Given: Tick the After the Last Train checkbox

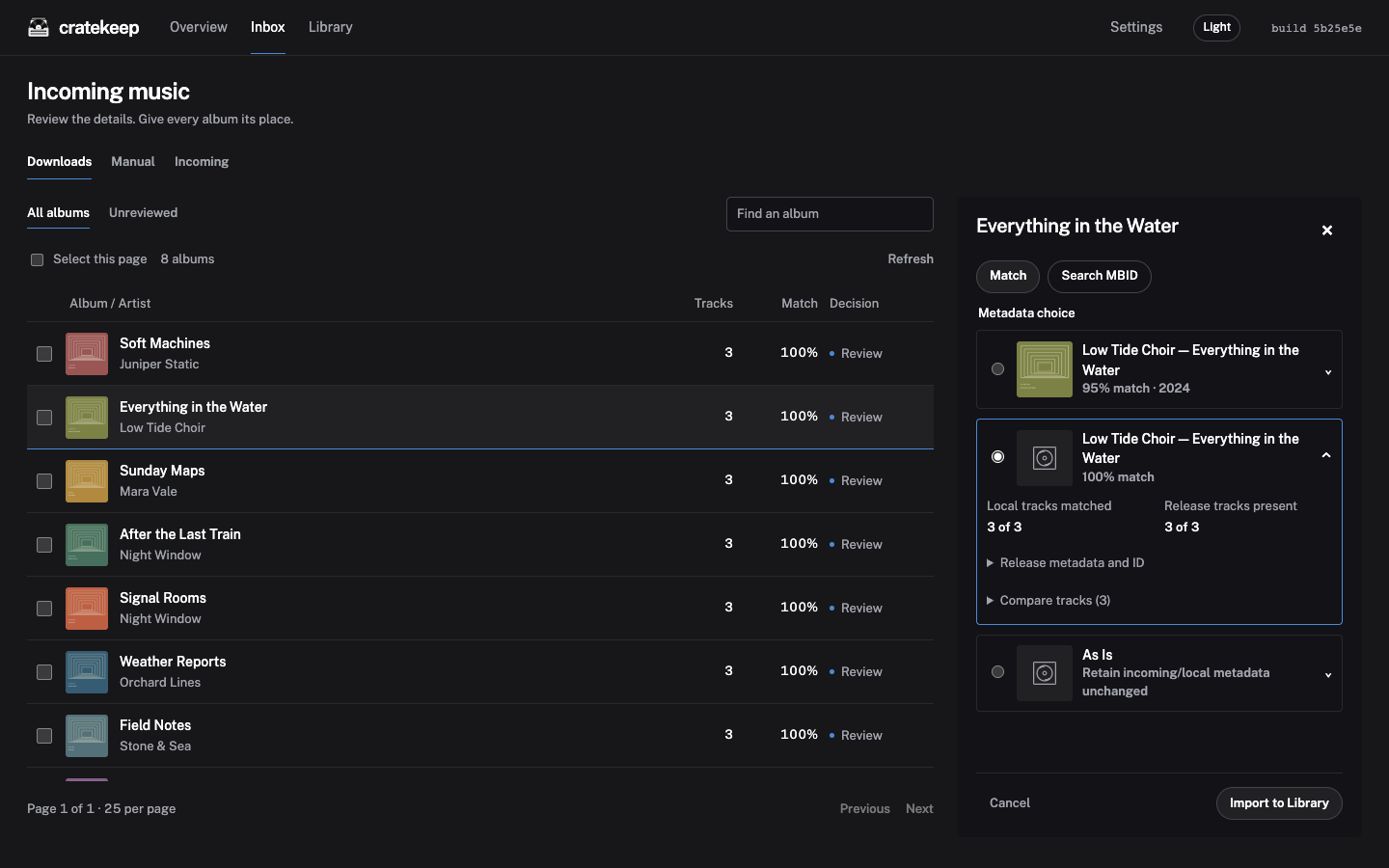Looking at the screenshot, I should (44, 545).
